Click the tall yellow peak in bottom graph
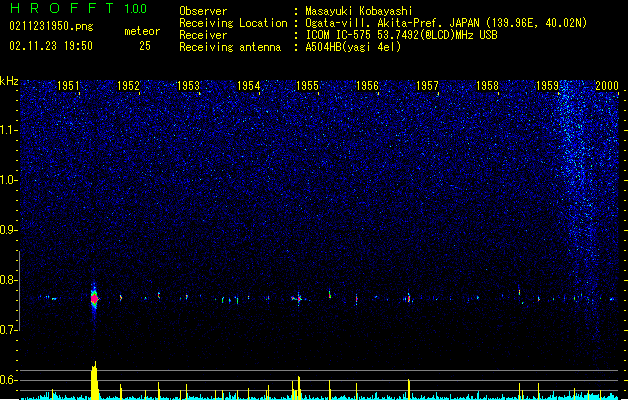The height and width of the screenshot is (400, 629). [94, 380]
